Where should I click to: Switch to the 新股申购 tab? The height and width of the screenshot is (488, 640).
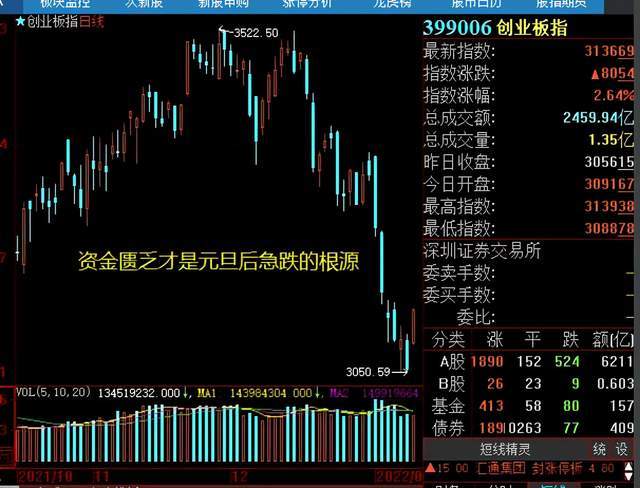(223, 4)
